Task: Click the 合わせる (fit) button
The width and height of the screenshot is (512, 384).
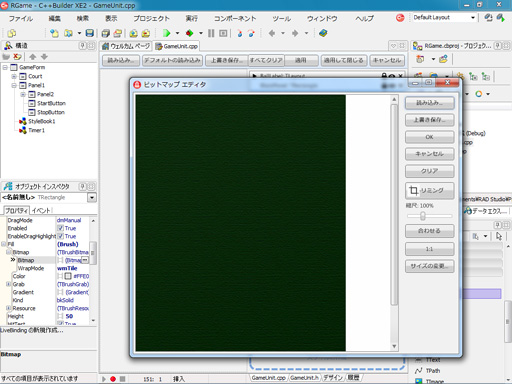Action: point(429,231)
